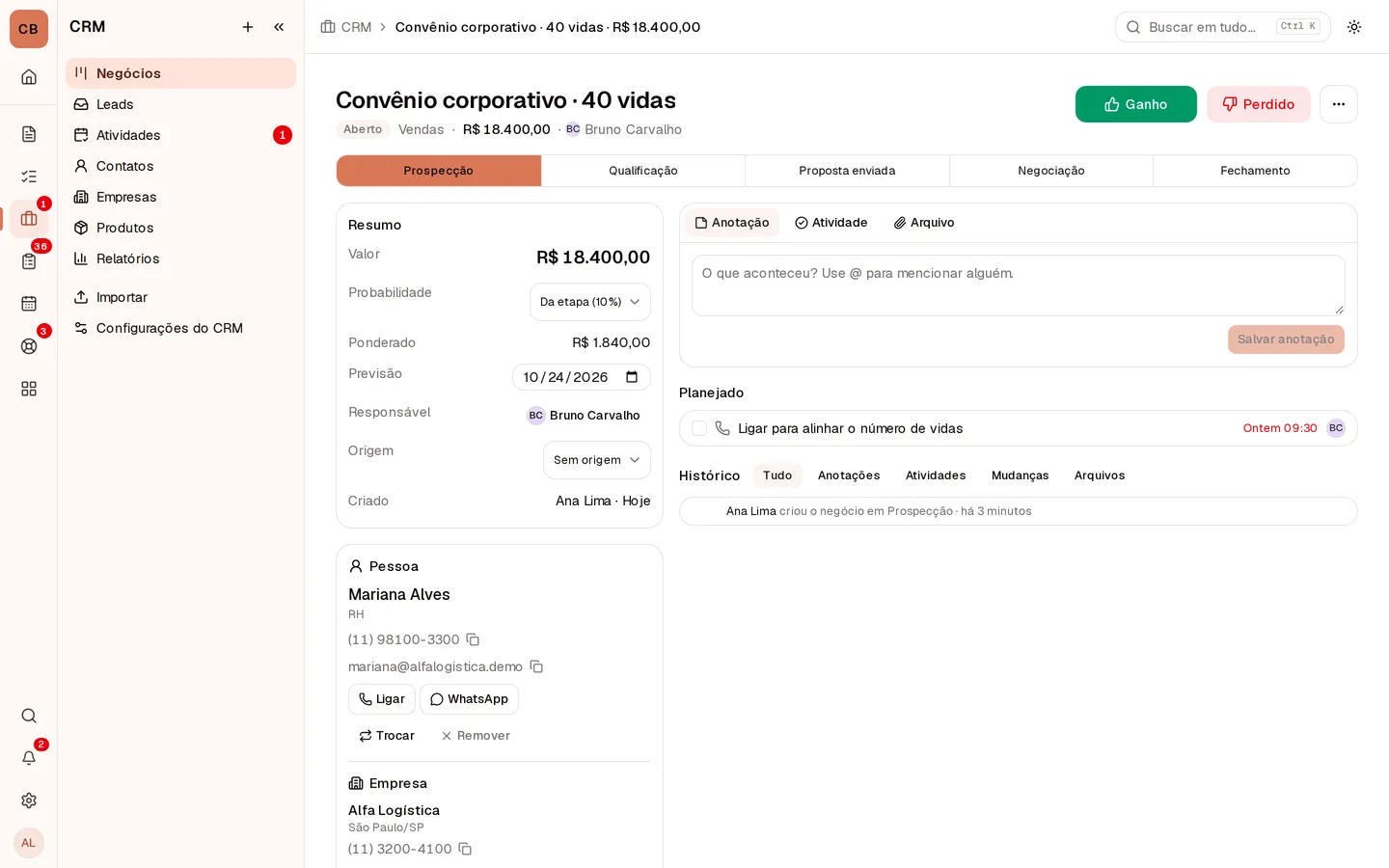Copy the company phone (11) 3200-4100
This screenshot has height=868, width=1389.
tap(465, 849)
